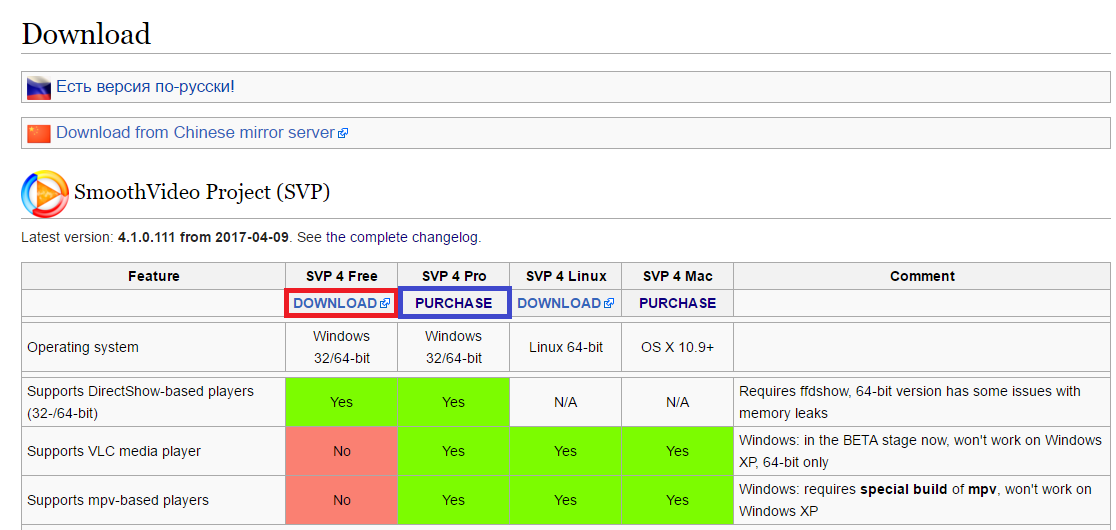The height and width of the screenshot is (530, 1116).
Task: Click the Linux 64-bit cell
Action: pos(566,348)
